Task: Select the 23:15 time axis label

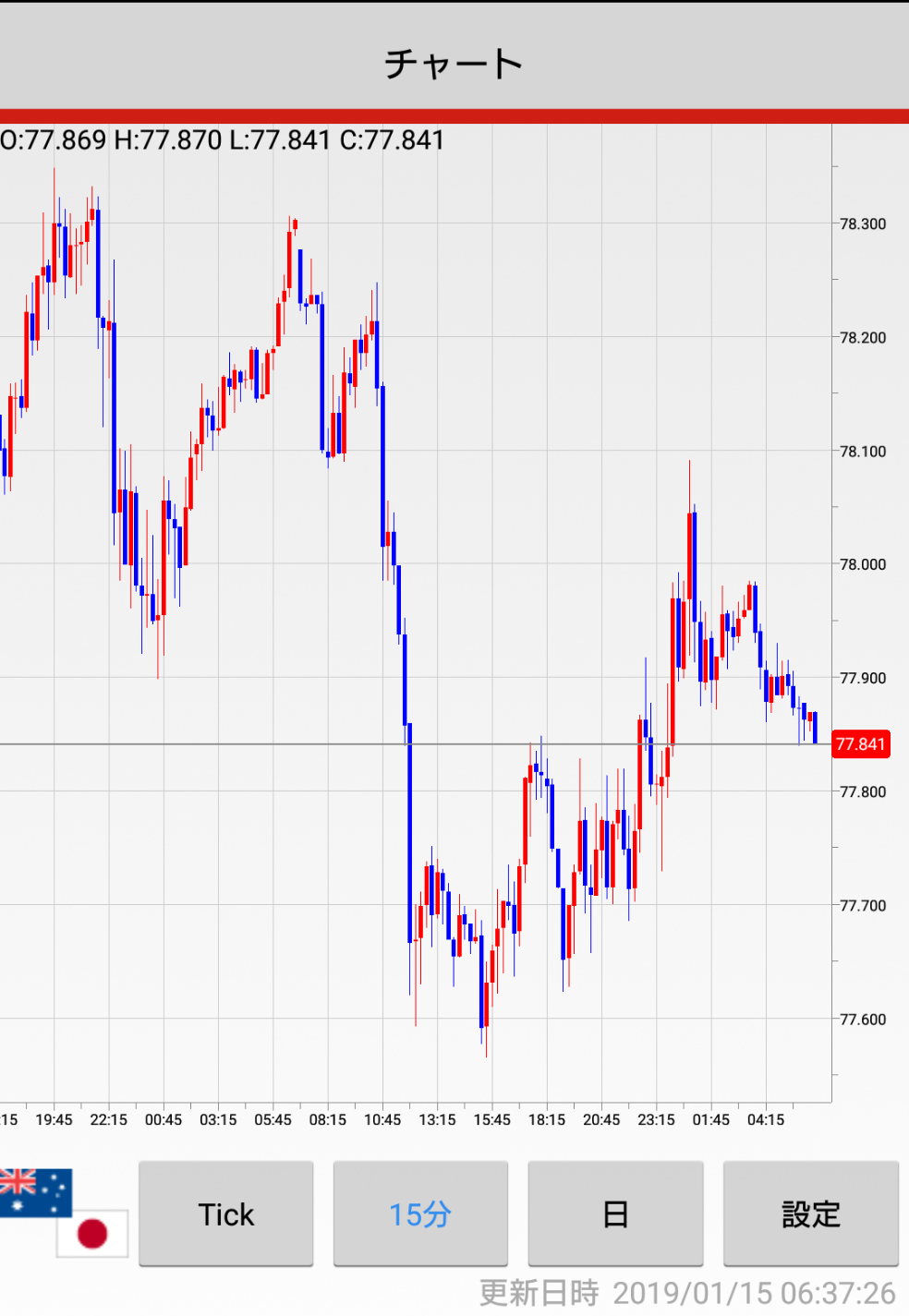Action: pyautogui.click(x=656, y=1120)
